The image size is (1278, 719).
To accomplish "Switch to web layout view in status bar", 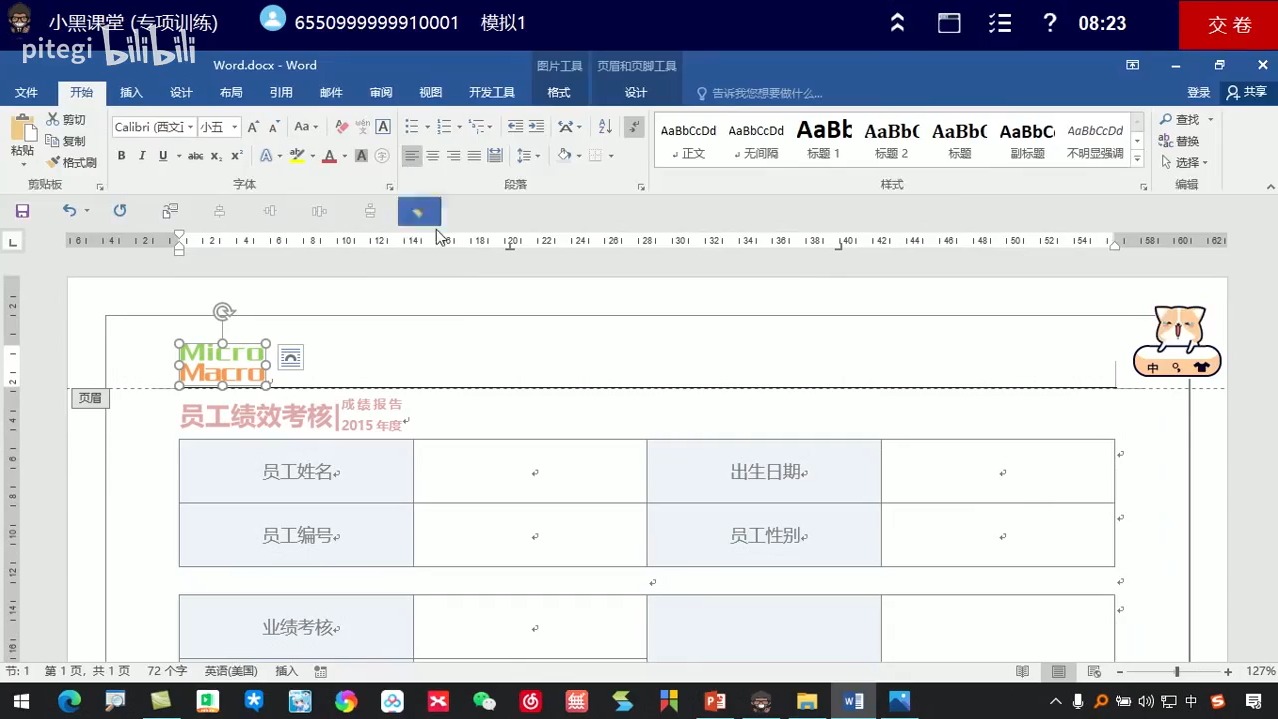I will tap(1094, 672).
